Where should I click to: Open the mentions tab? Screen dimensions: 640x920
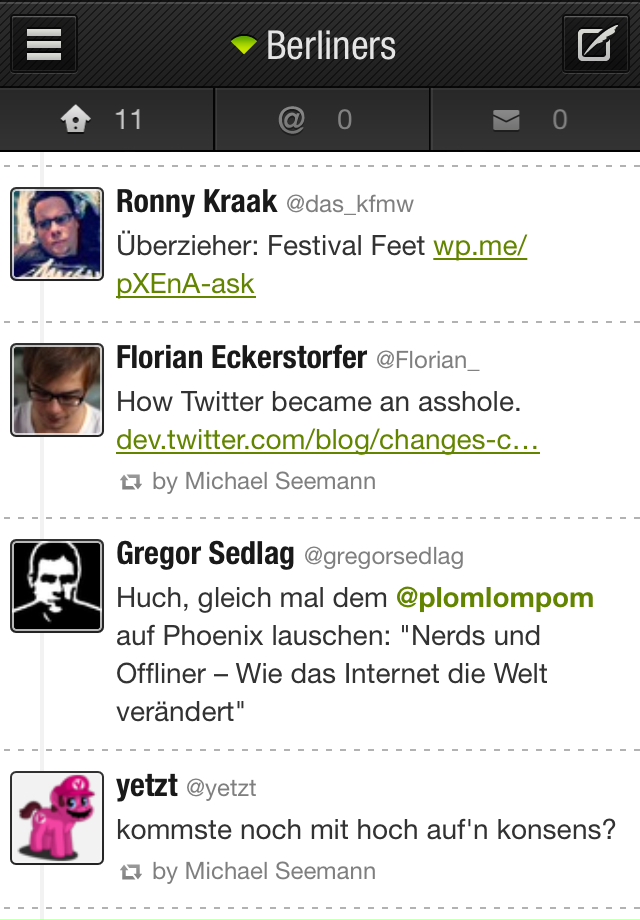(x=321, y=121)
